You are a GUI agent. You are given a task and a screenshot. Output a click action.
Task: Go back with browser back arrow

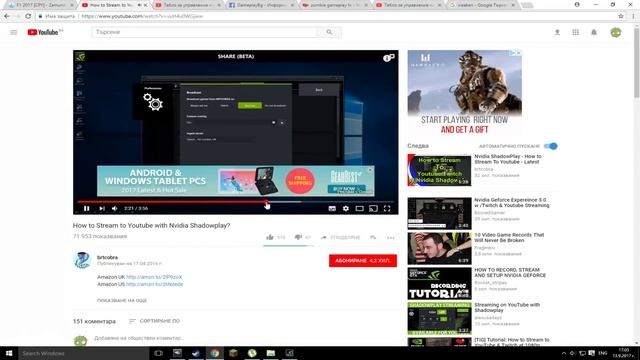pos(7,16)
